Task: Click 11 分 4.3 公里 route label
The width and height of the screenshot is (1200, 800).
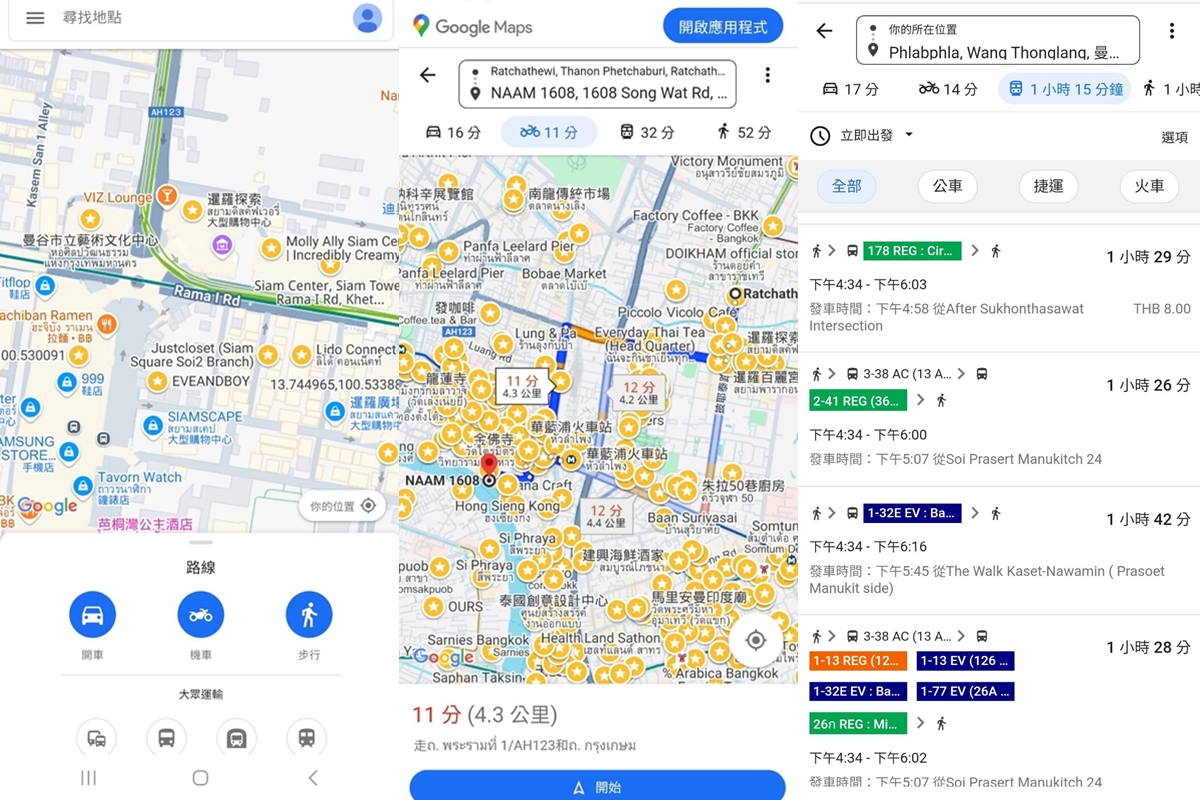Action: point(523,387)
